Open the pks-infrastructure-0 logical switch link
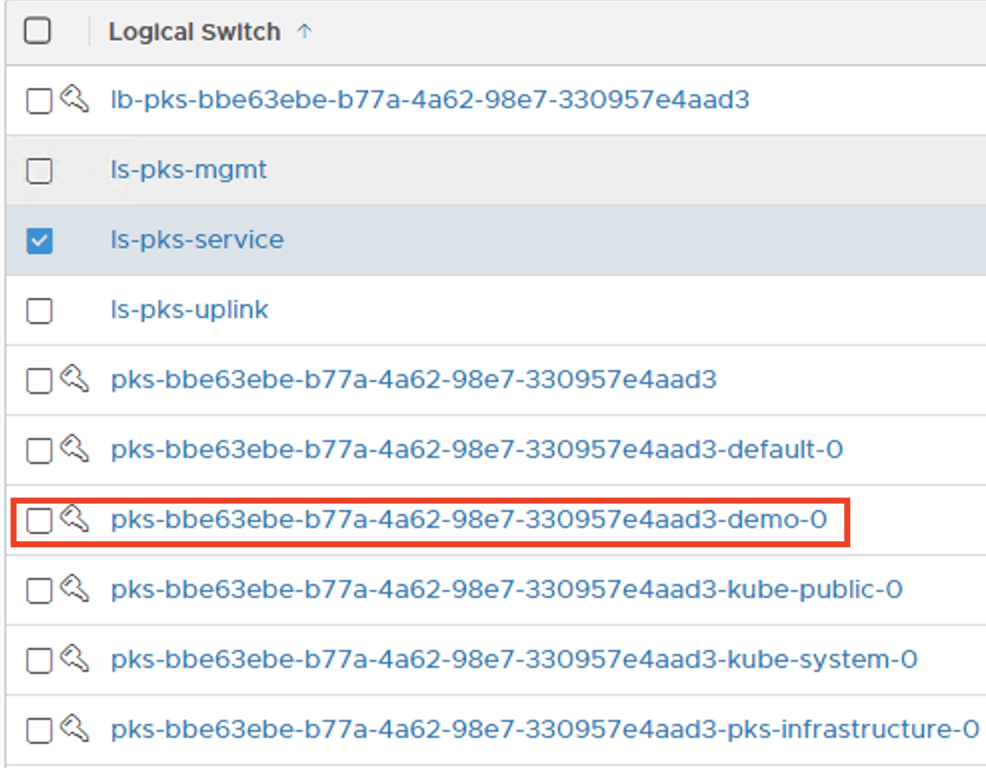Screen dimensions: 986x768 click(545, 729)
